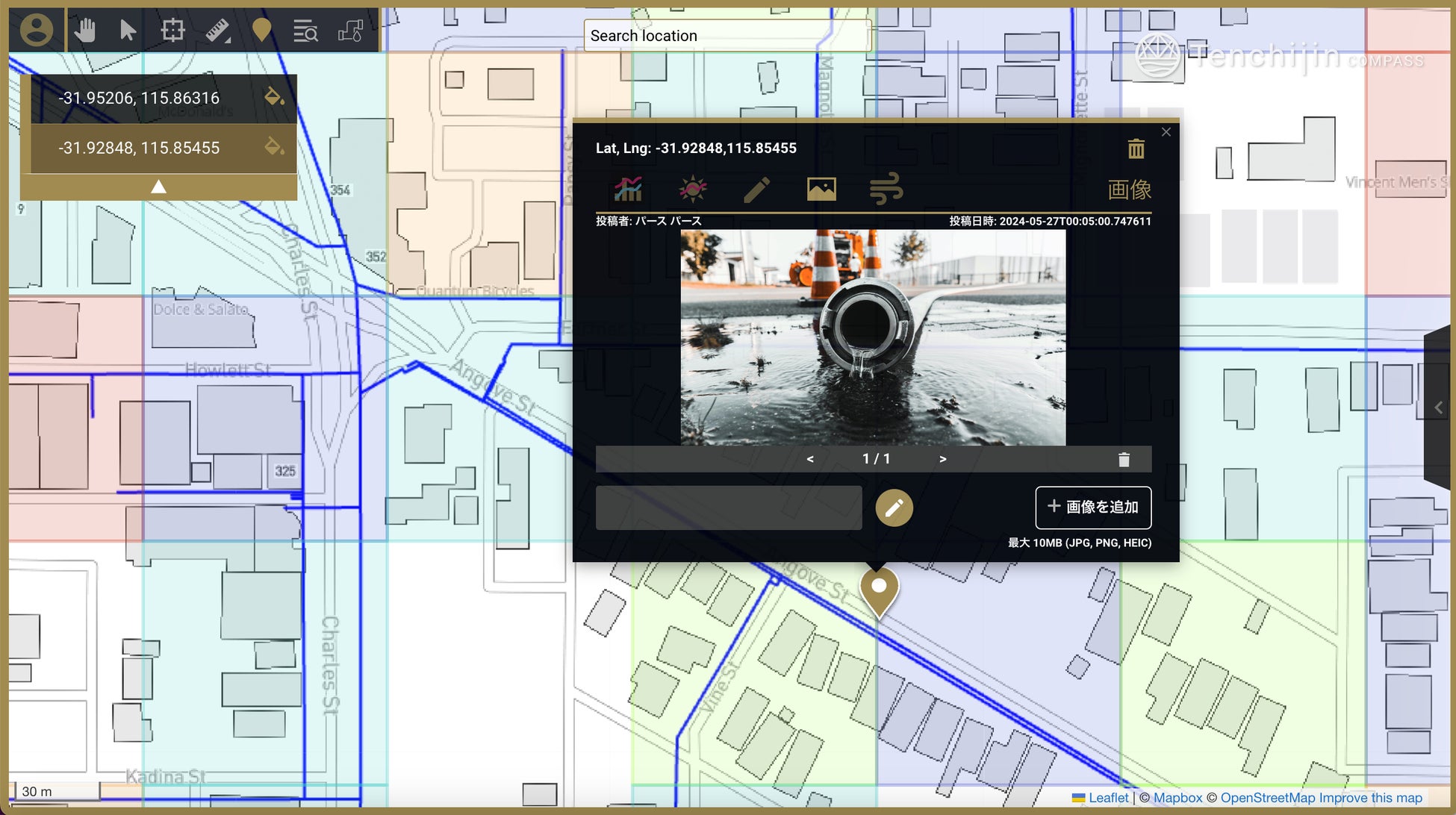The height and width of the screenshot is (815, 1456).
Task: Go to next image with > arrow
Action: click(x=943, y=459)
